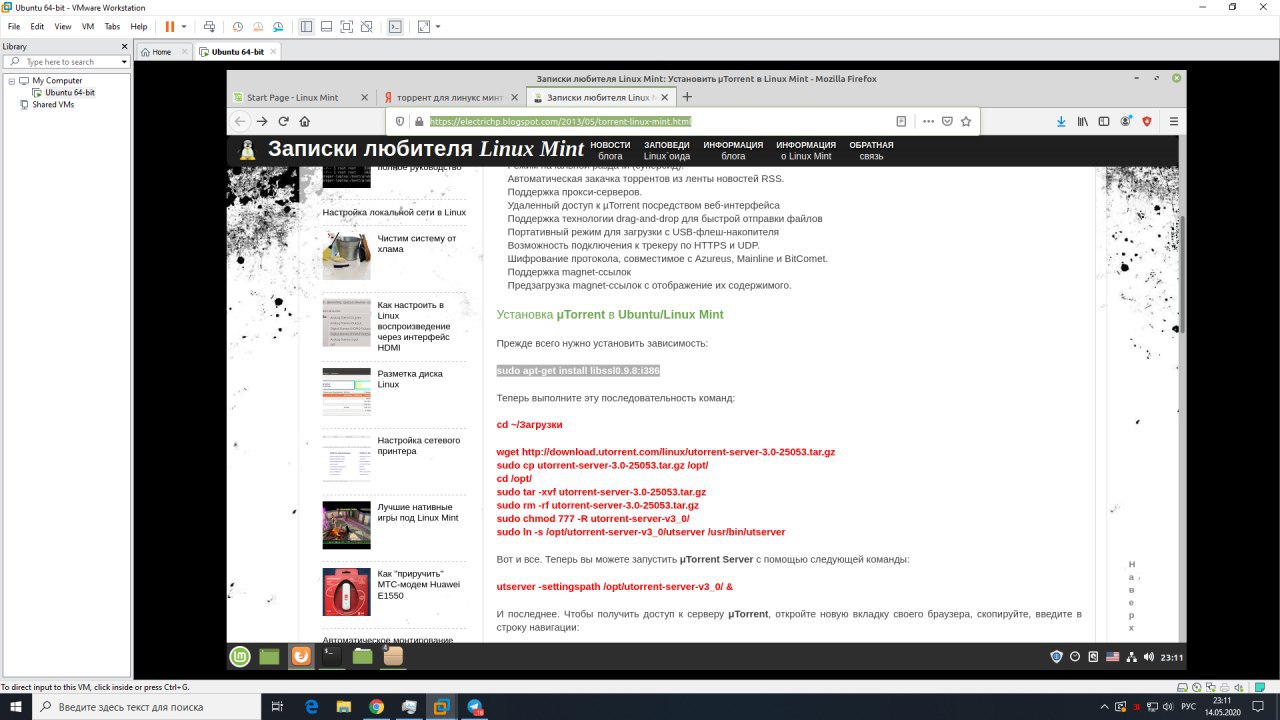Open VMware Tabs menu
Image resolution: width=1280 pixels, height=720 pixels.
tap(113, 26)
